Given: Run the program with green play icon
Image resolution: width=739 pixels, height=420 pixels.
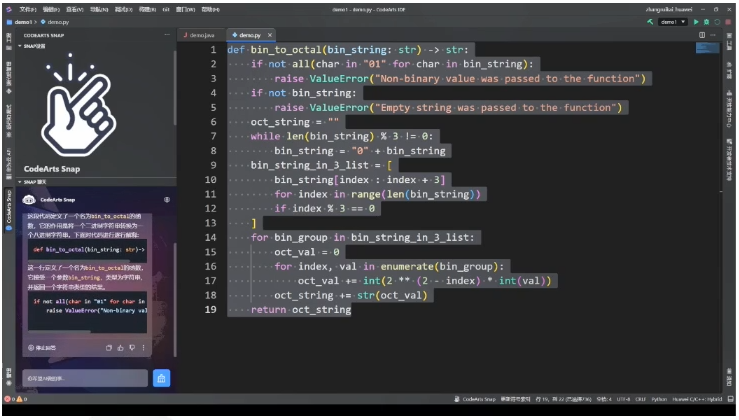Looking at the screenshot, I should pos(696,22).
